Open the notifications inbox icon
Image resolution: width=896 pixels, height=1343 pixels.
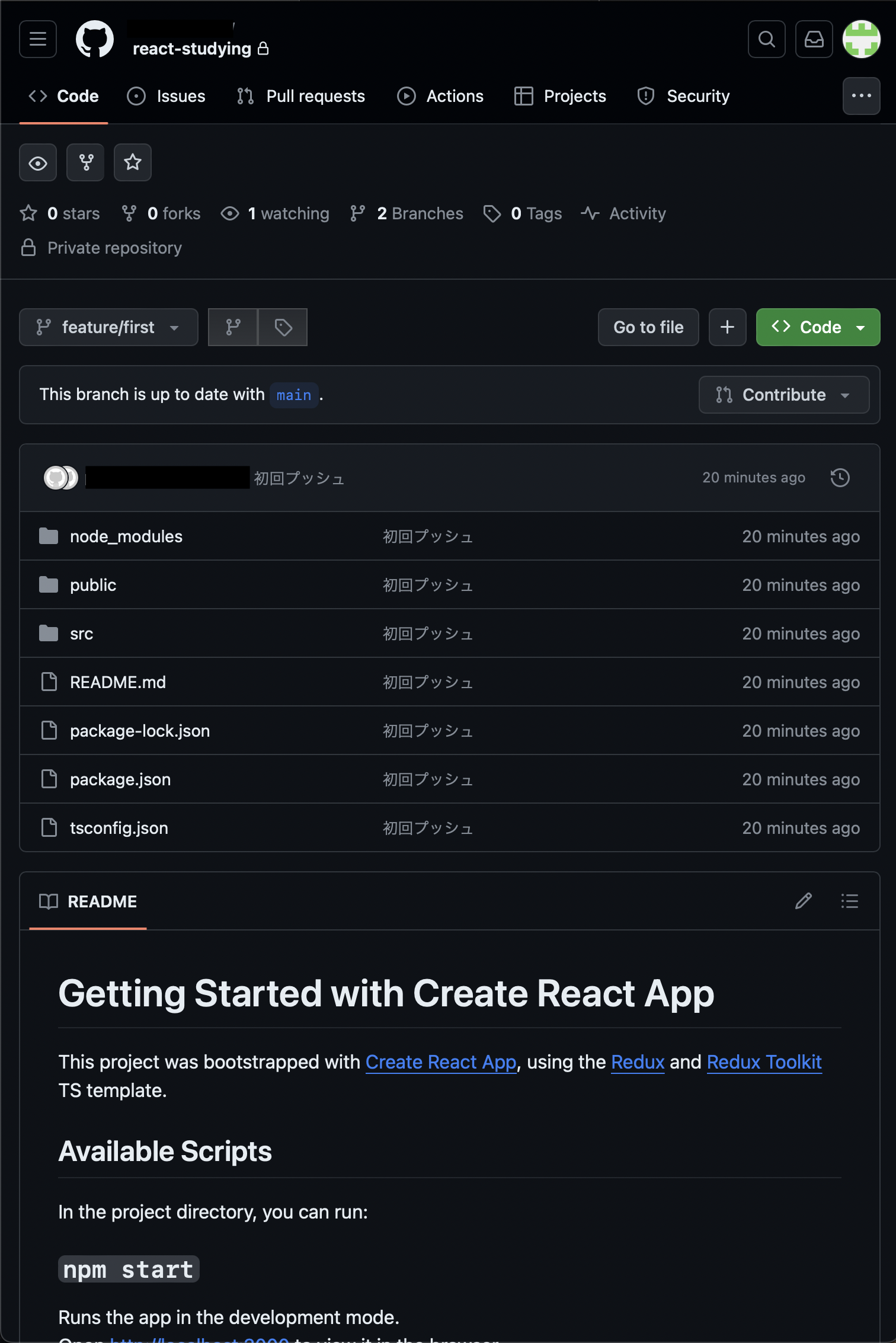814,39
